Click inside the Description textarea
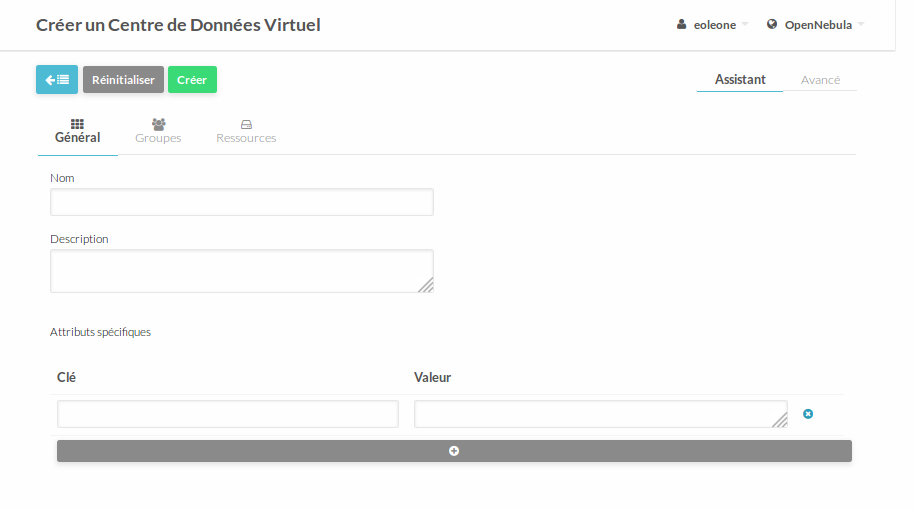 pyautogui.click(x=242, y=271)
